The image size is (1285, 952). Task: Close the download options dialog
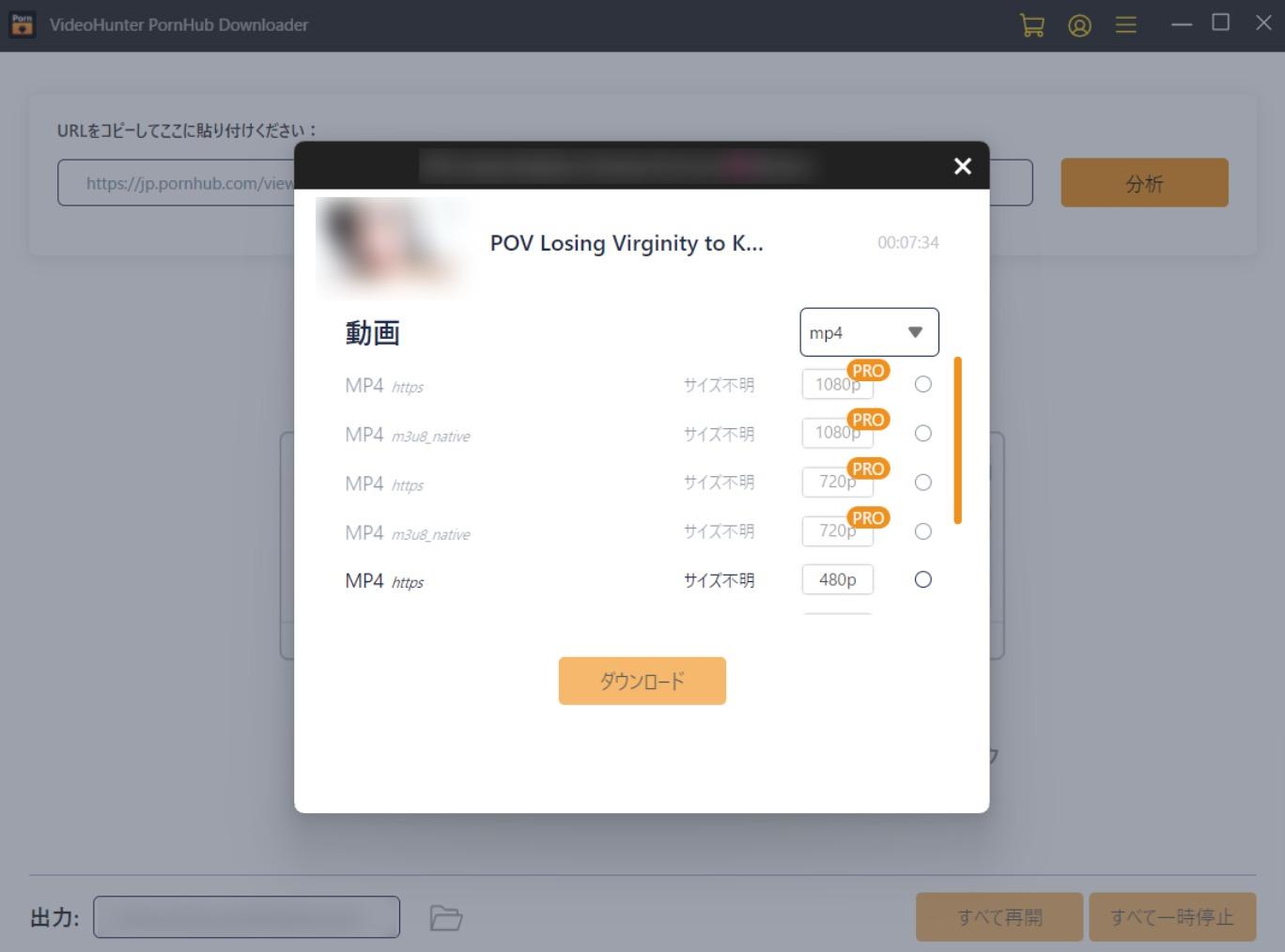click(962, 166)
